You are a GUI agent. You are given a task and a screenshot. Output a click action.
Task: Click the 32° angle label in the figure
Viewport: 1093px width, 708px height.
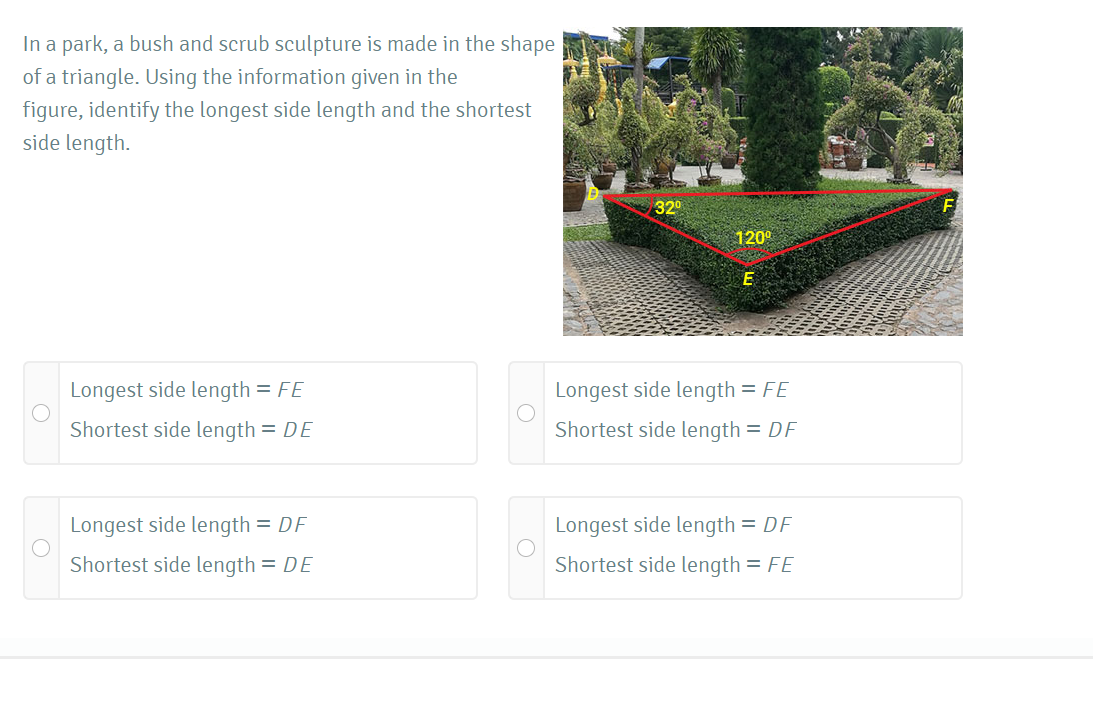pos(668,207)
